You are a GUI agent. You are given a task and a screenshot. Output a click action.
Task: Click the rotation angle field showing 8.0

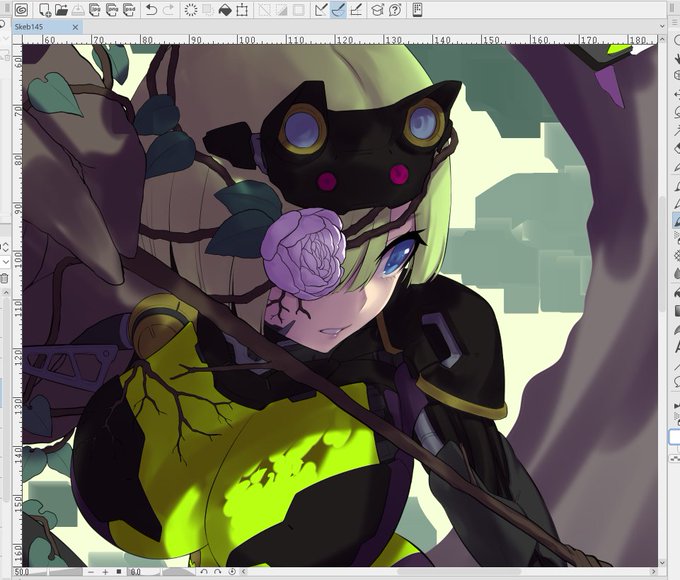[136, 572]
